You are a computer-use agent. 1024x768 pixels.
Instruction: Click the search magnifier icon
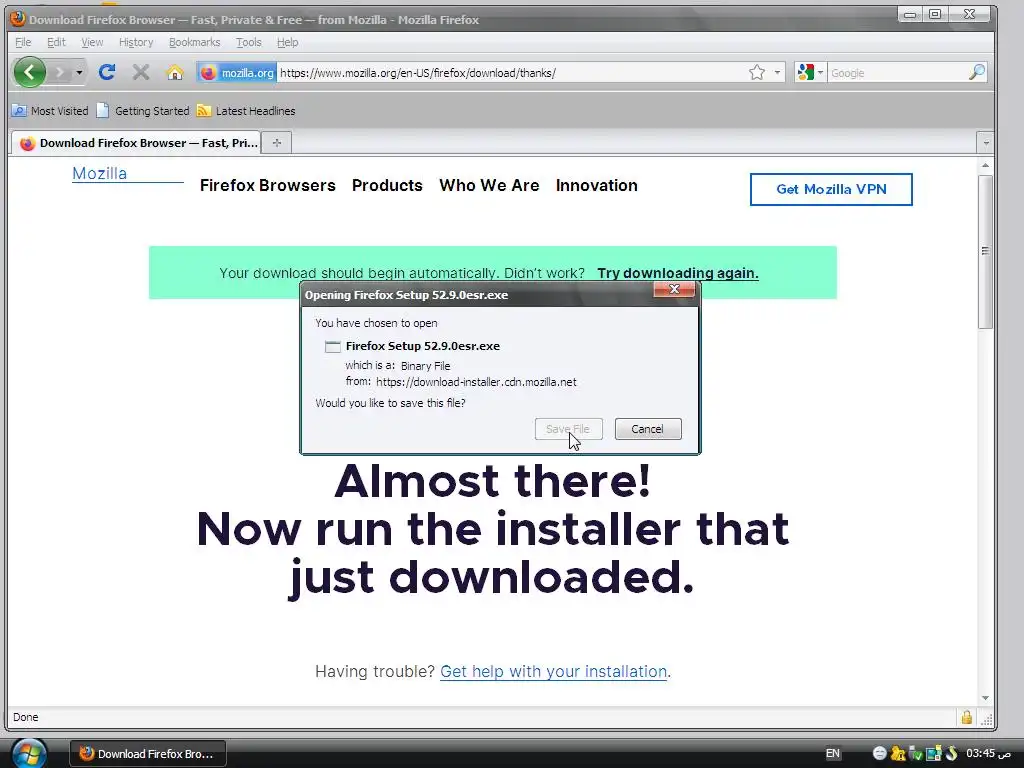click(976, 72)
